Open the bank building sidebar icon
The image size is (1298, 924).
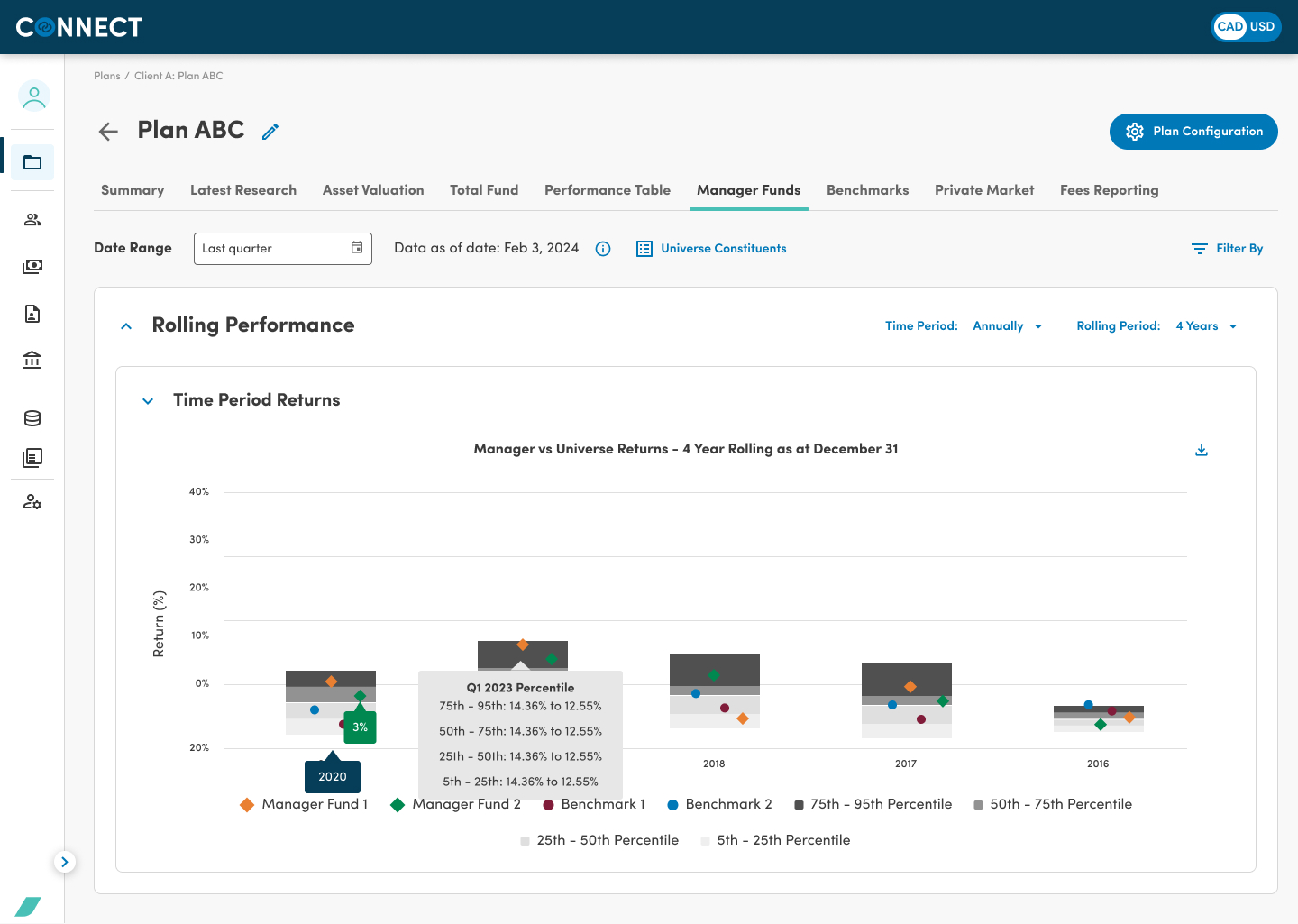tap(32, 360)
